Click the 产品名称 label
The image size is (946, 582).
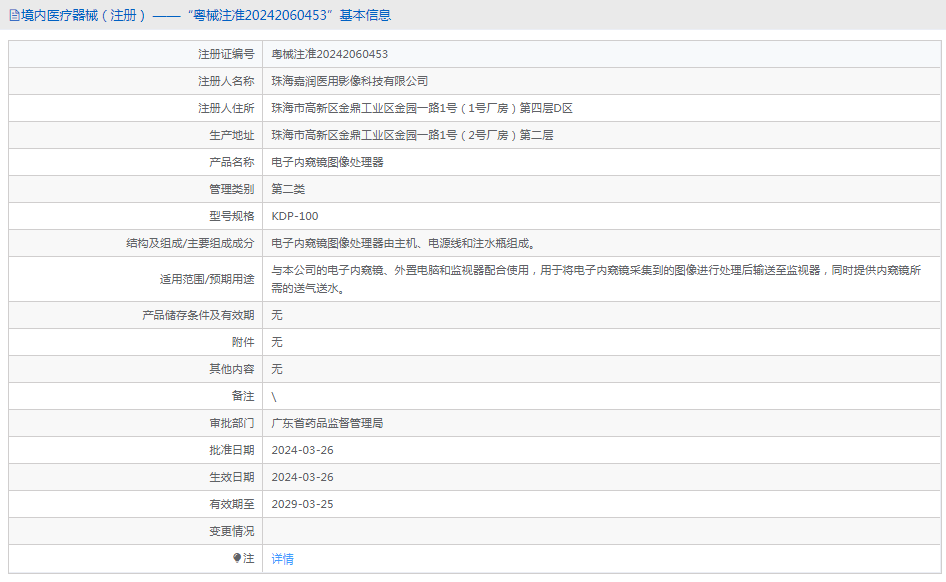(x=232, y=162)
